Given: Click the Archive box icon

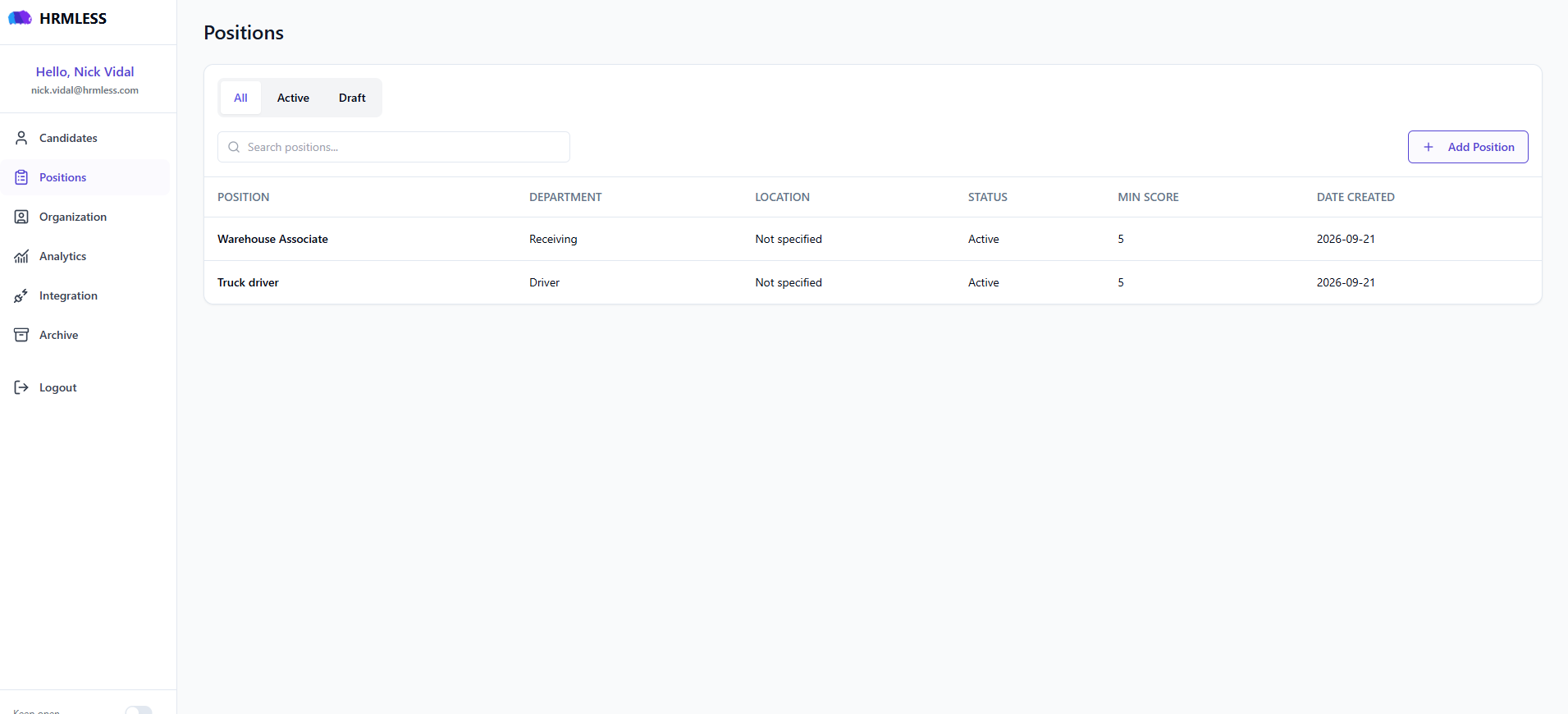Looking at the screenshot, I should tap(21, 335).
